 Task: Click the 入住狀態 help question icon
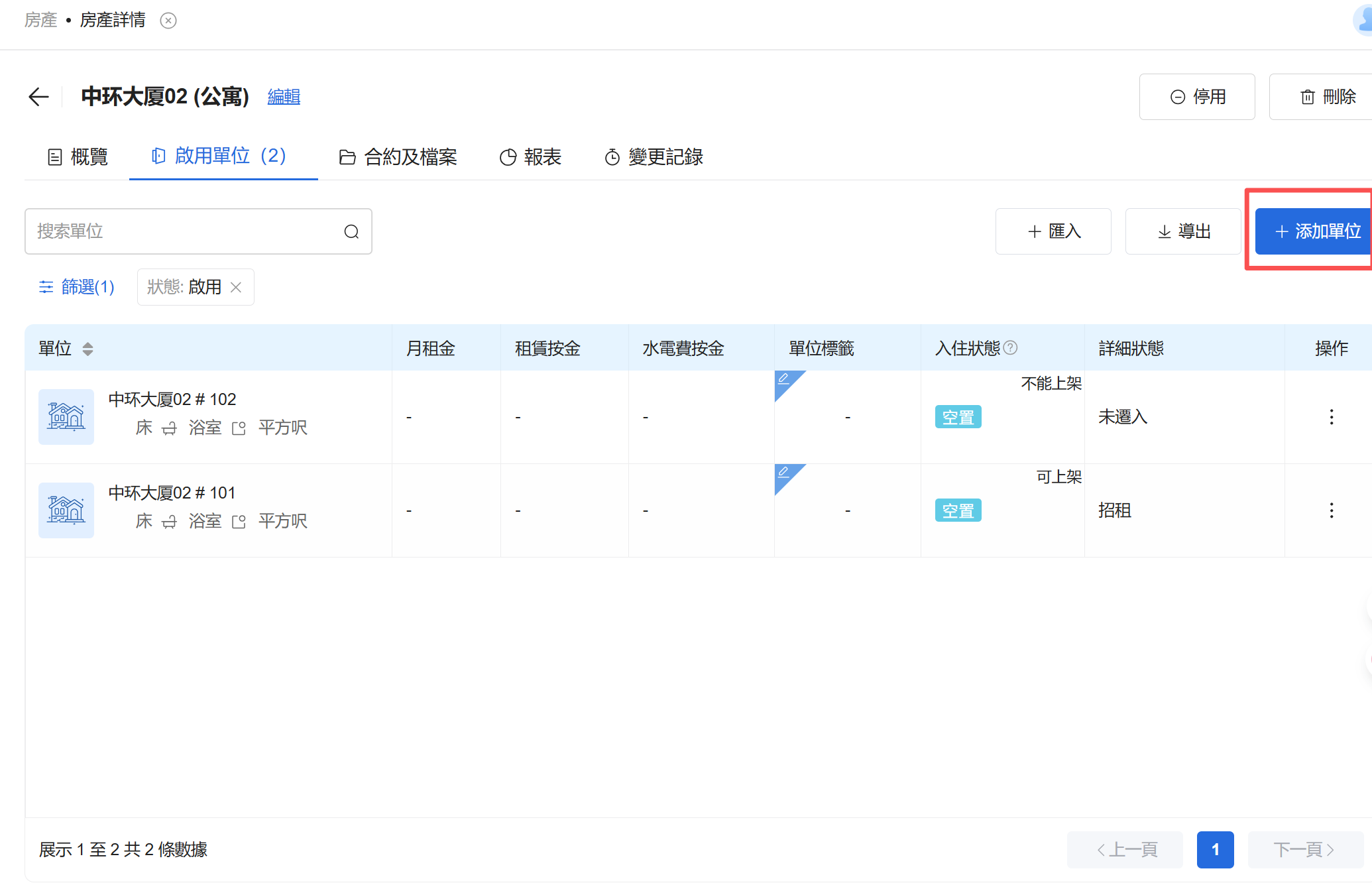tap(1010, 348)
